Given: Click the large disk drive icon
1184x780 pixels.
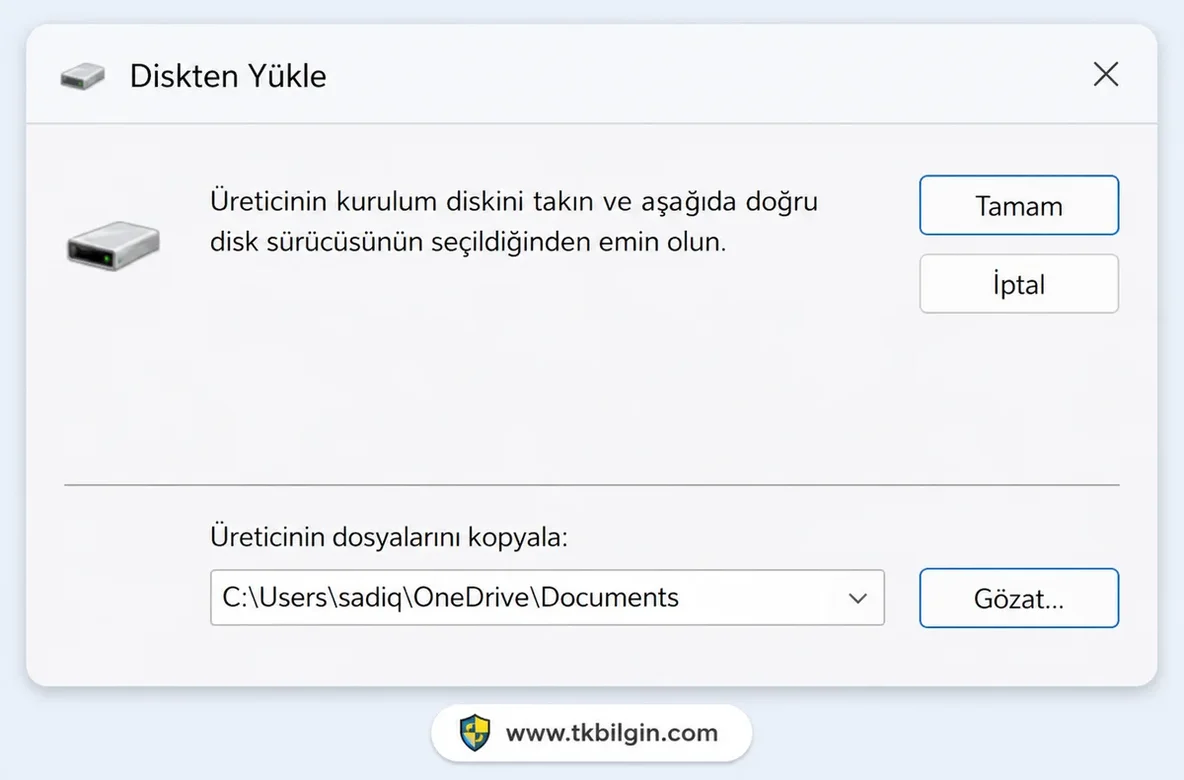Looking at the screenshot, I should [x=113, y=245].
